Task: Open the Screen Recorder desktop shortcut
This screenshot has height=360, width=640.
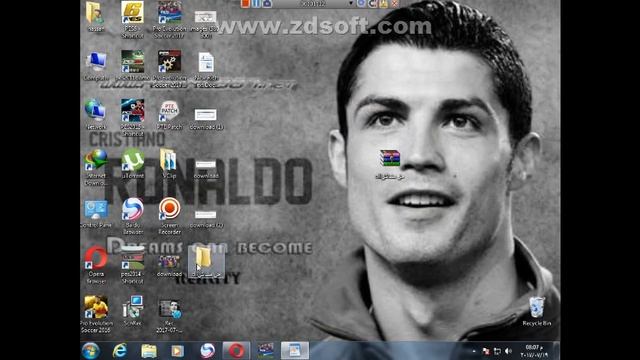Action: coord(169,216)
